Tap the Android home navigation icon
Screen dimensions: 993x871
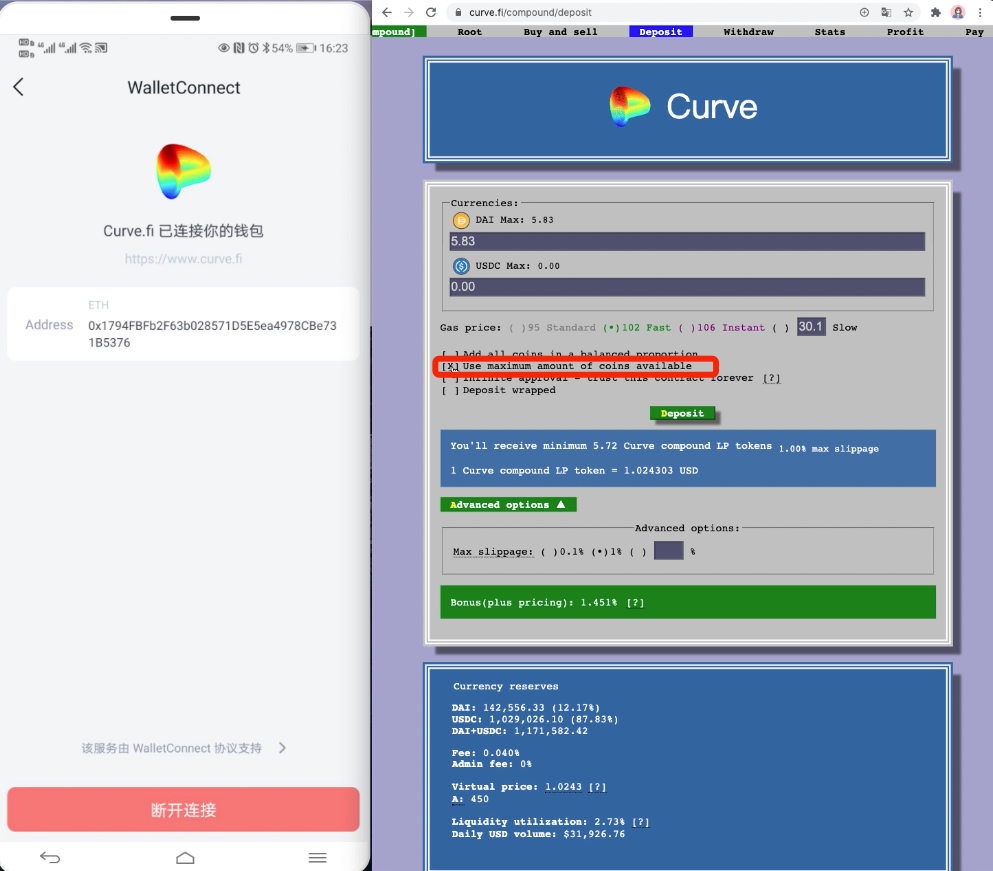click(185, 857)
